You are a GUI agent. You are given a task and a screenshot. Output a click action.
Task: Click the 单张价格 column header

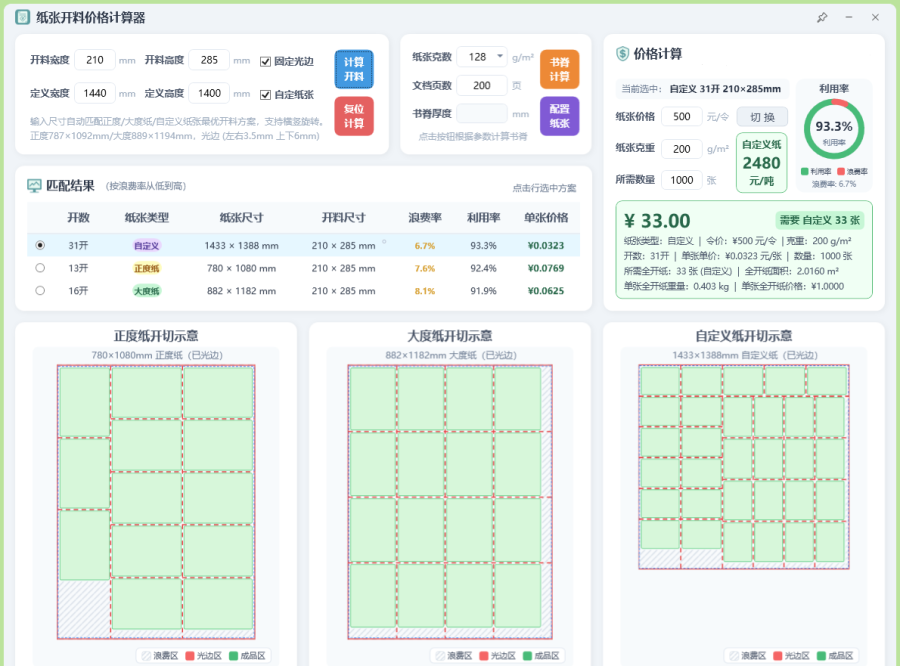click(546, 218)
